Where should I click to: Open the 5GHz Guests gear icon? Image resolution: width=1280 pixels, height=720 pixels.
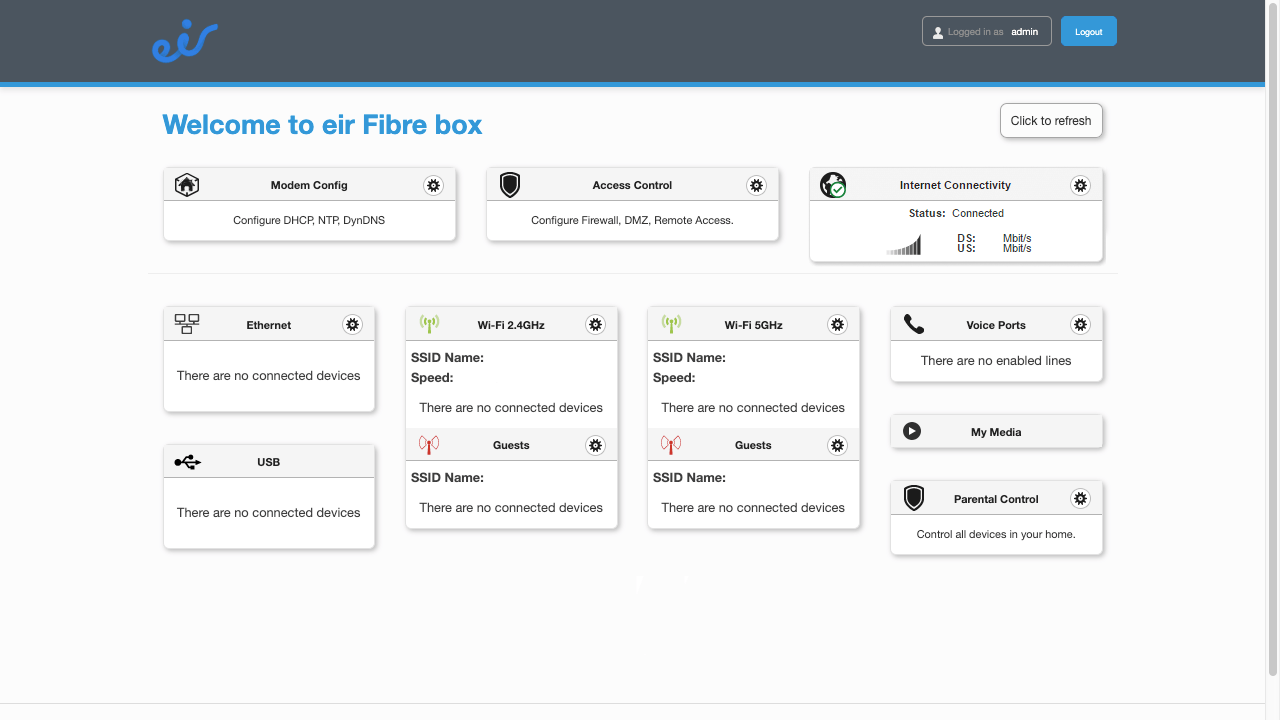(837, 445)
